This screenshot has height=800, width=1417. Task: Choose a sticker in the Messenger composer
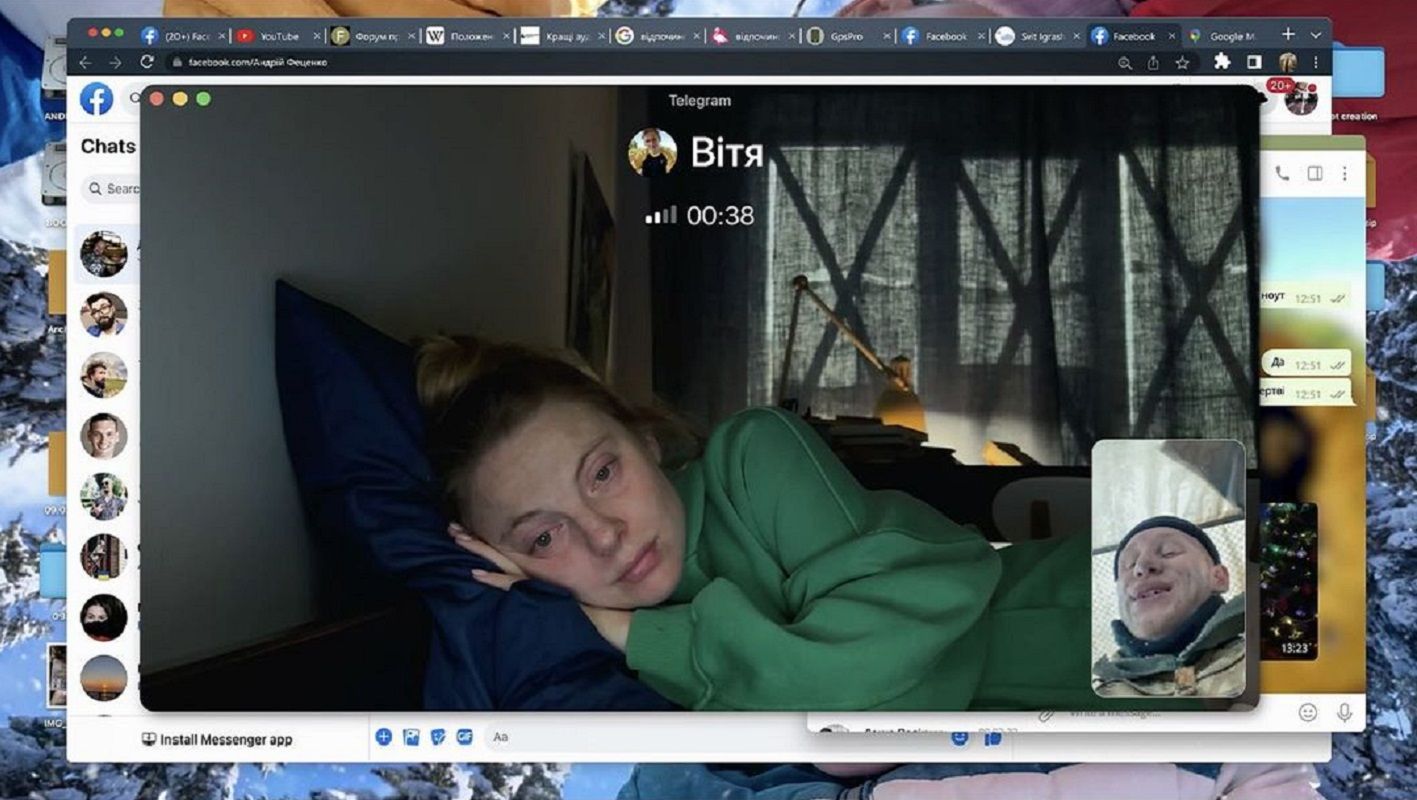coord(437,737)
